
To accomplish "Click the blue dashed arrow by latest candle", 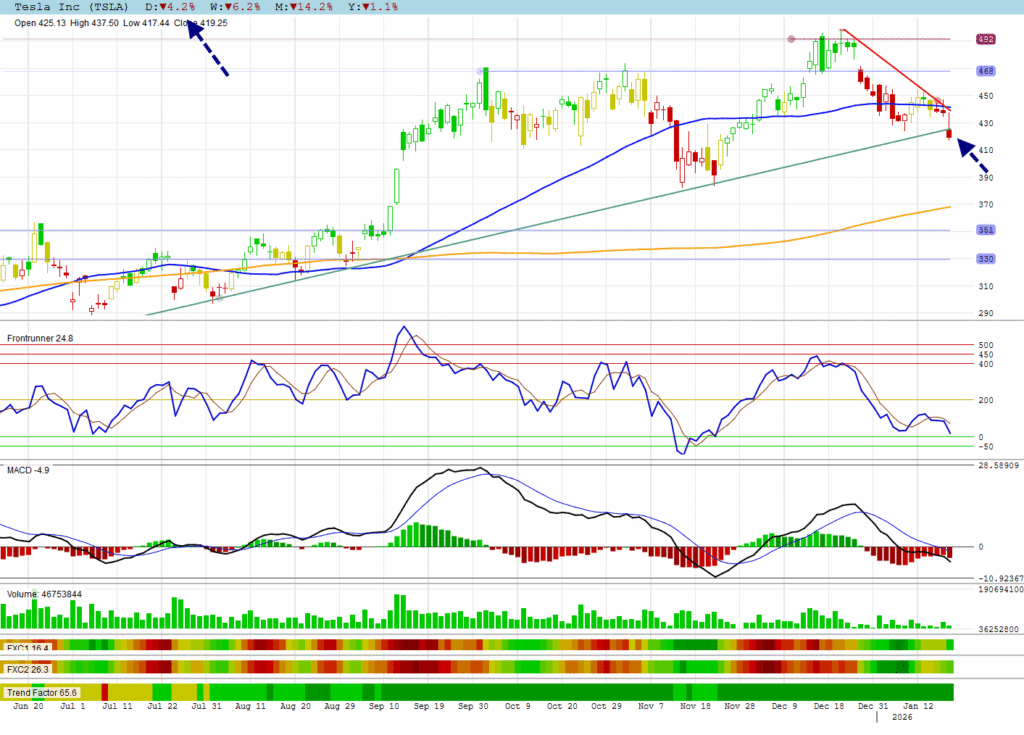I will (x=973, y=157).
